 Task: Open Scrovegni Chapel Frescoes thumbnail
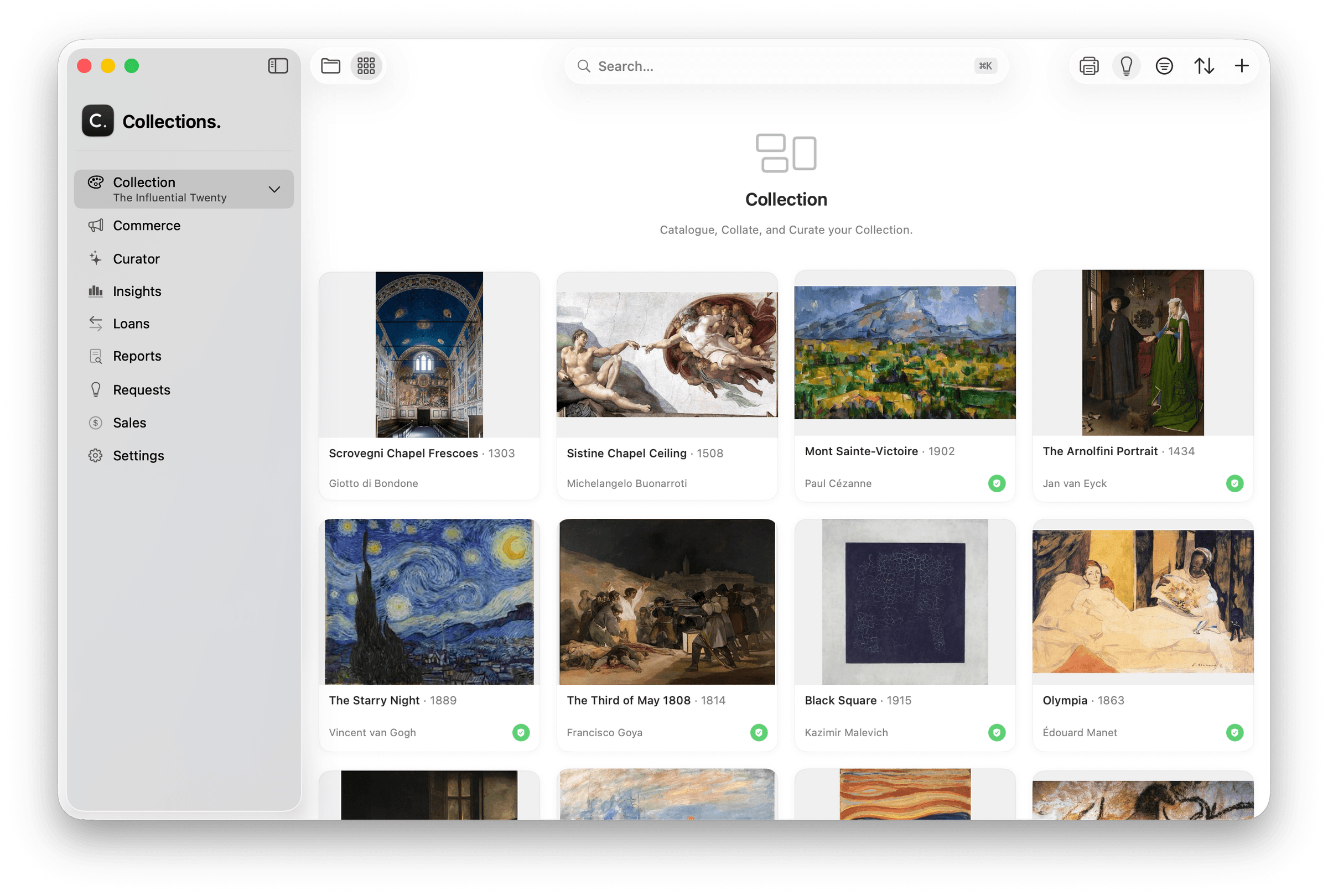point(429,355)
